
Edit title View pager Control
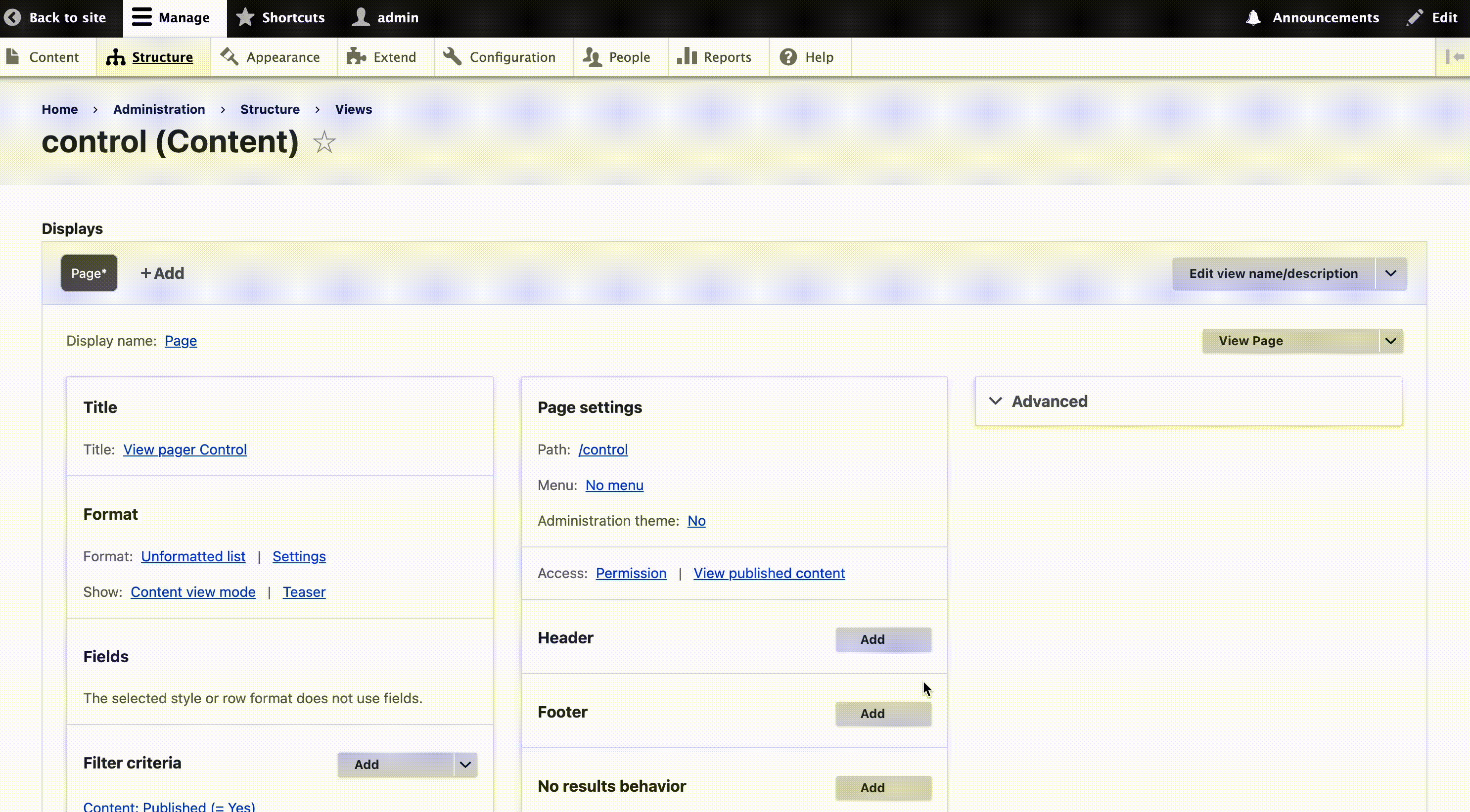point(185,450)
